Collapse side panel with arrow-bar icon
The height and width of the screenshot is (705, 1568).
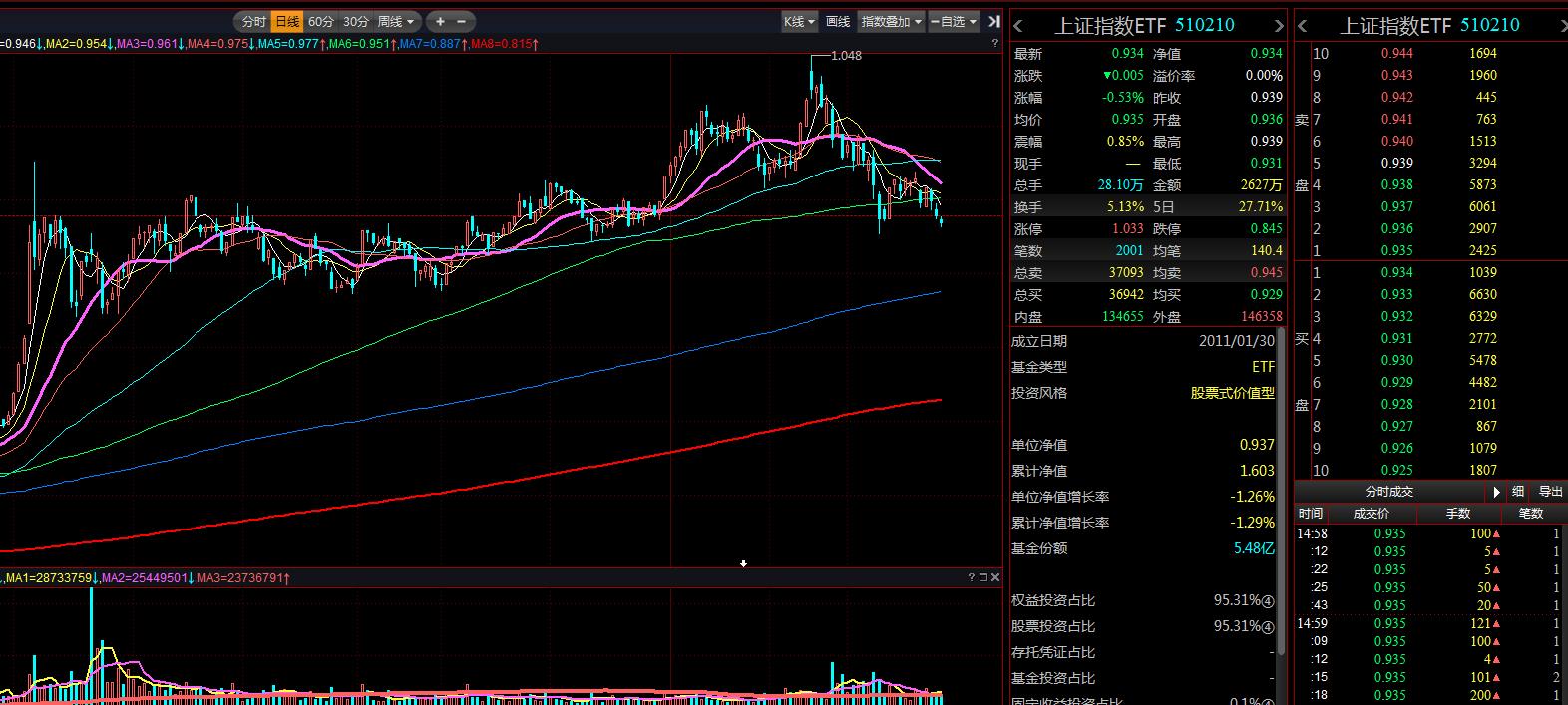pos(993,21)
